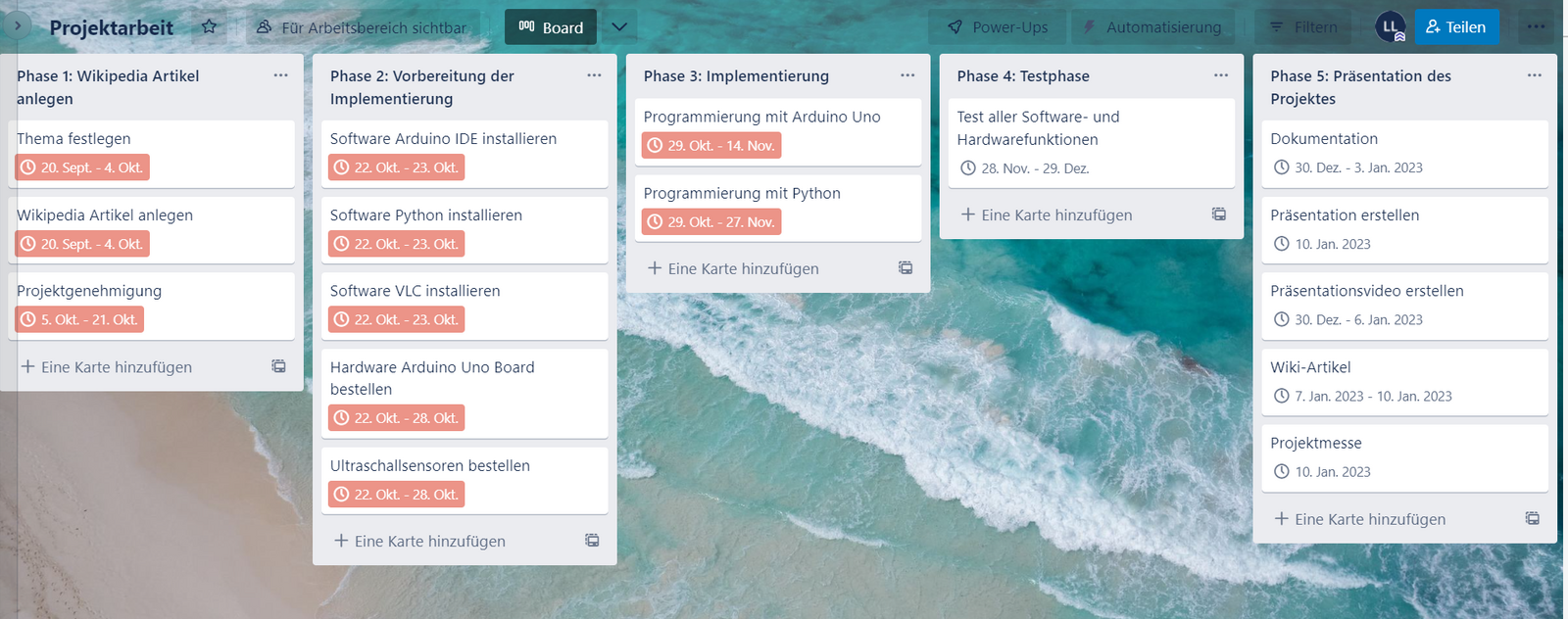
Task: Create card from template in Phase 4
Action: [x=1219, y=214]
